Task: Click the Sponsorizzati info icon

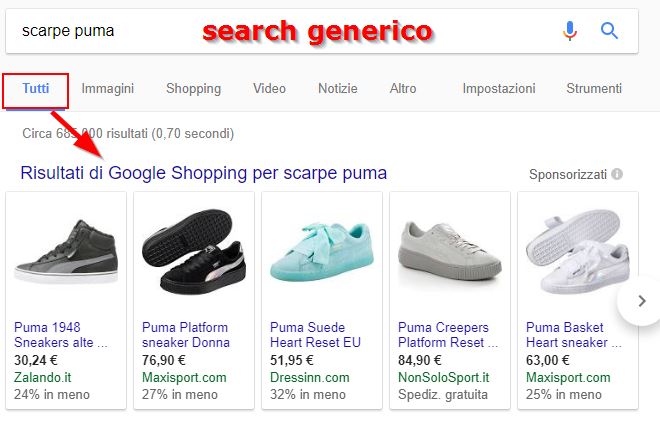Action: click(x=617, y=174)
